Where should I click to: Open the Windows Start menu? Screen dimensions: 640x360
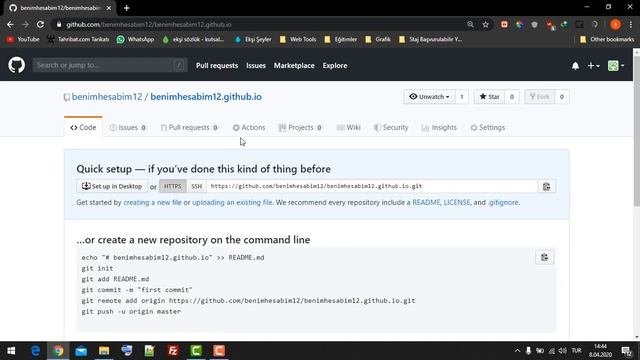[11, 351]
